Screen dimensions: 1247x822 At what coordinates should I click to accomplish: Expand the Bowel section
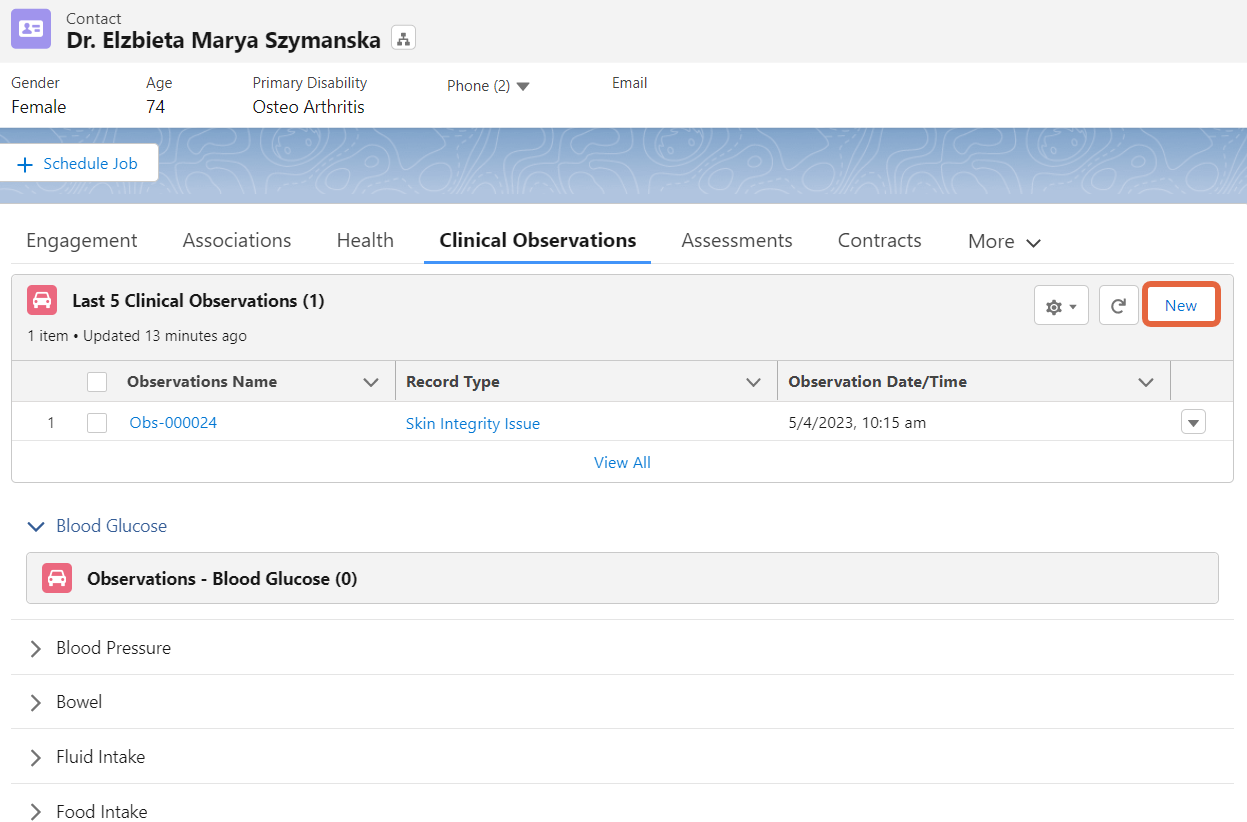[x=37, y=702]
